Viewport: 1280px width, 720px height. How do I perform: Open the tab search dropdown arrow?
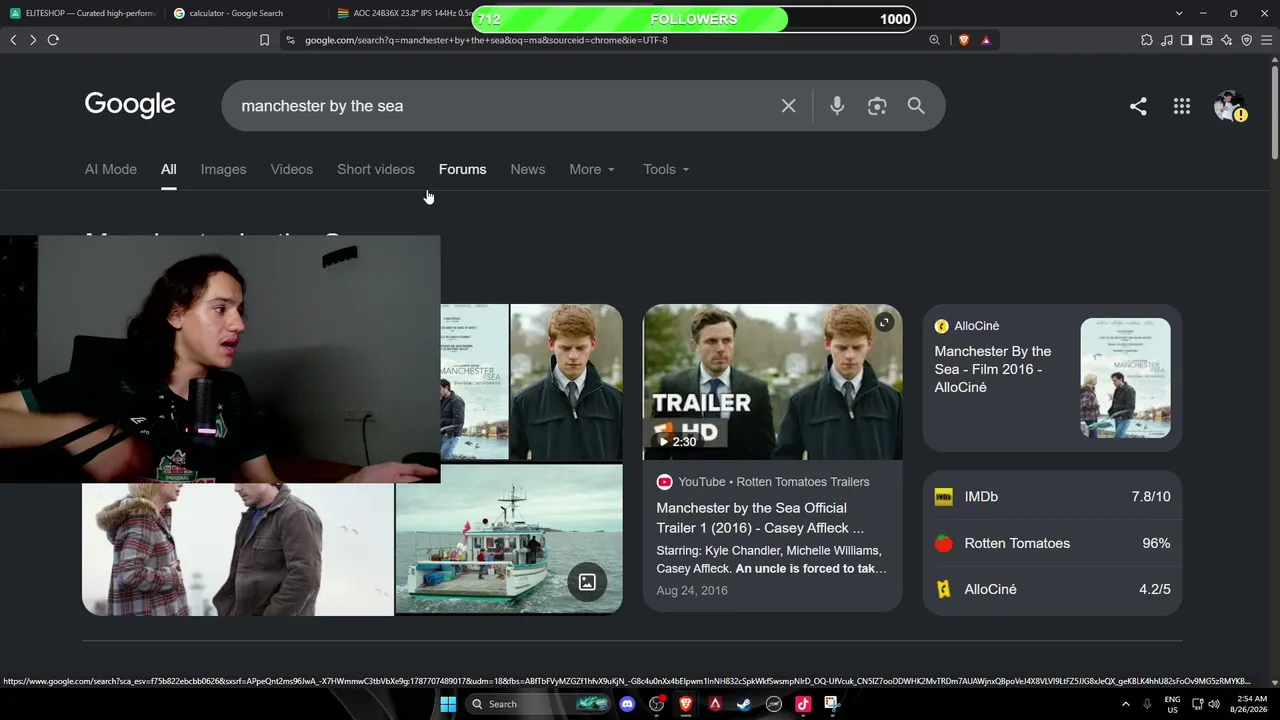click(x=1179, y=13)
